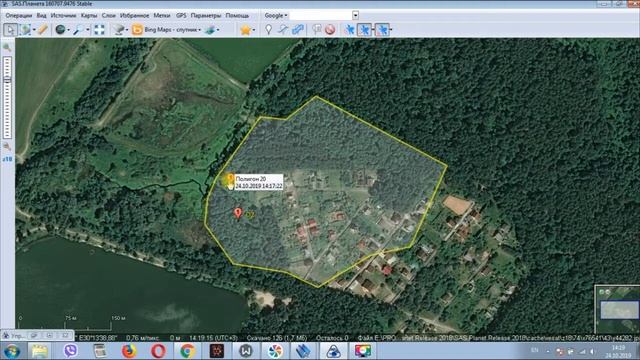
Task: Click the vertical zoom level slider
Action: [x=7, y=97]
